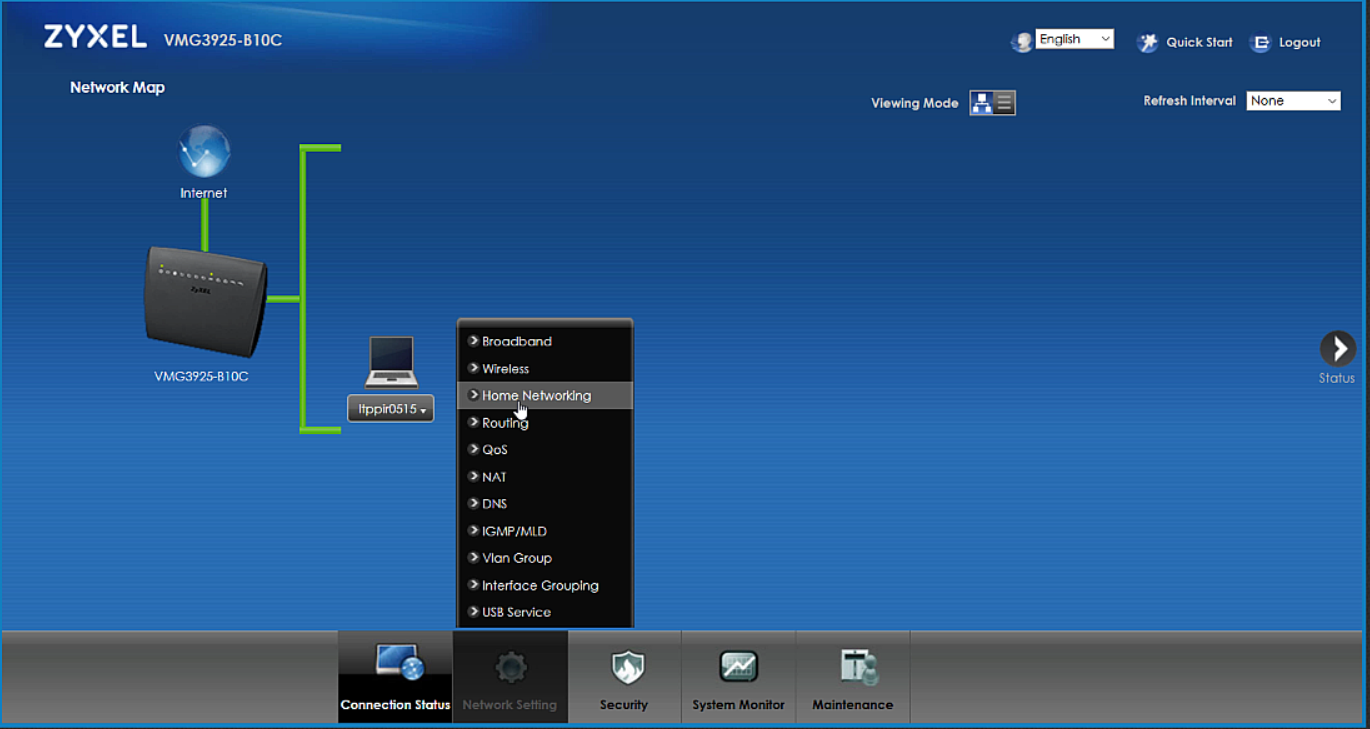Select Interface Grouping menu entry
Viewport: 1370px width, 729px height.
coord(545,585)
